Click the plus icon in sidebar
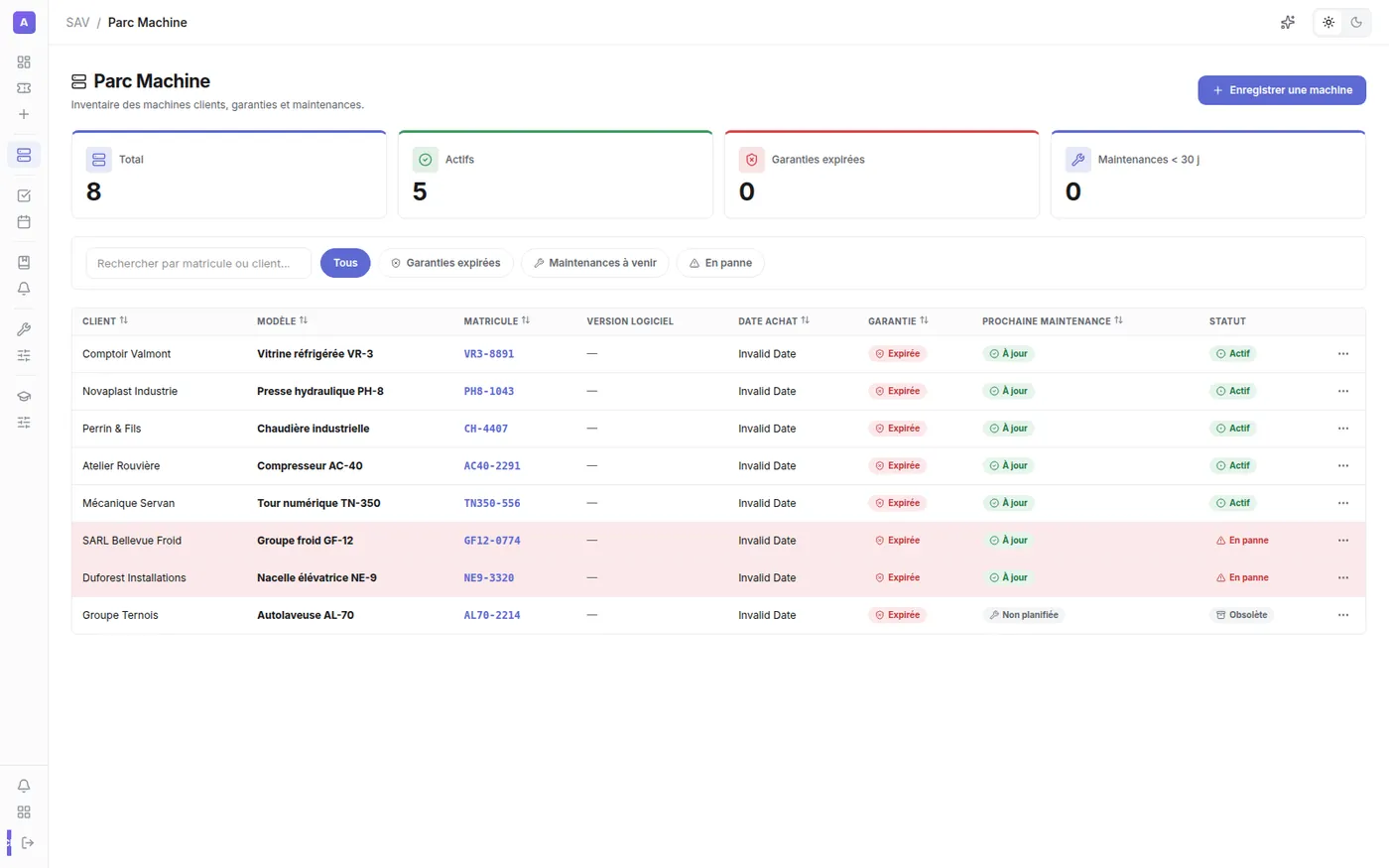The height and width of the screenshot is (868, 1389). (24, 114)
